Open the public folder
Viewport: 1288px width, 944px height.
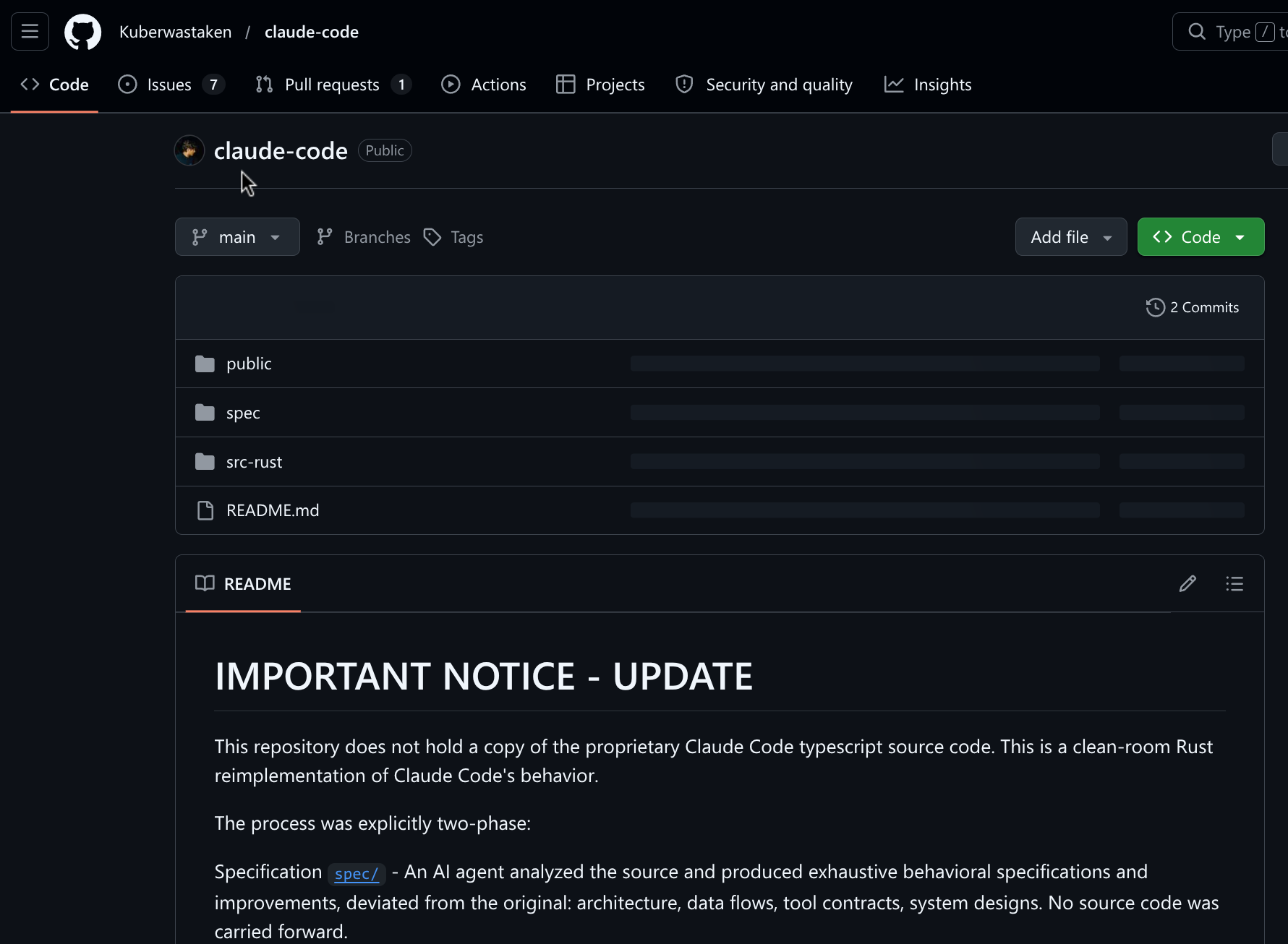[x=249, y=364]
